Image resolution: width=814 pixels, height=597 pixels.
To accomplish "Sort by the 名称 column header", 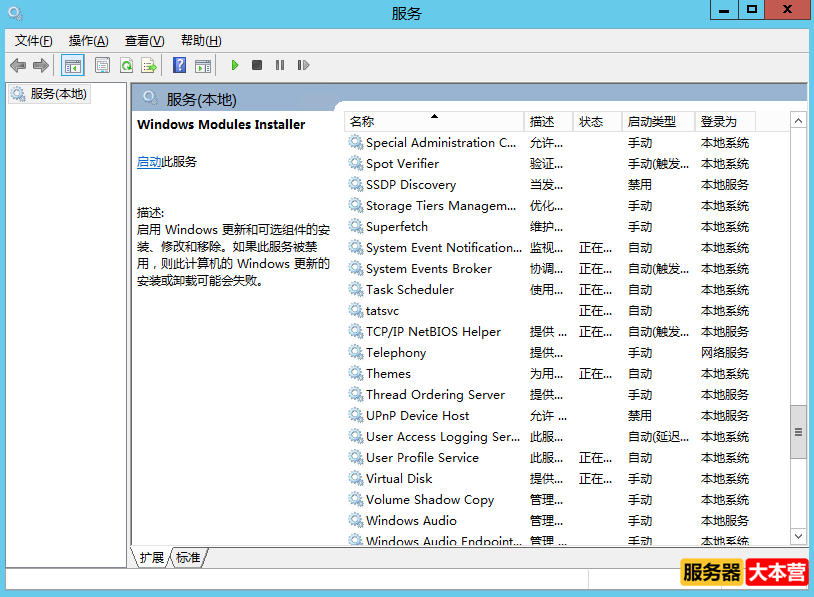I will tap(434, 121).
